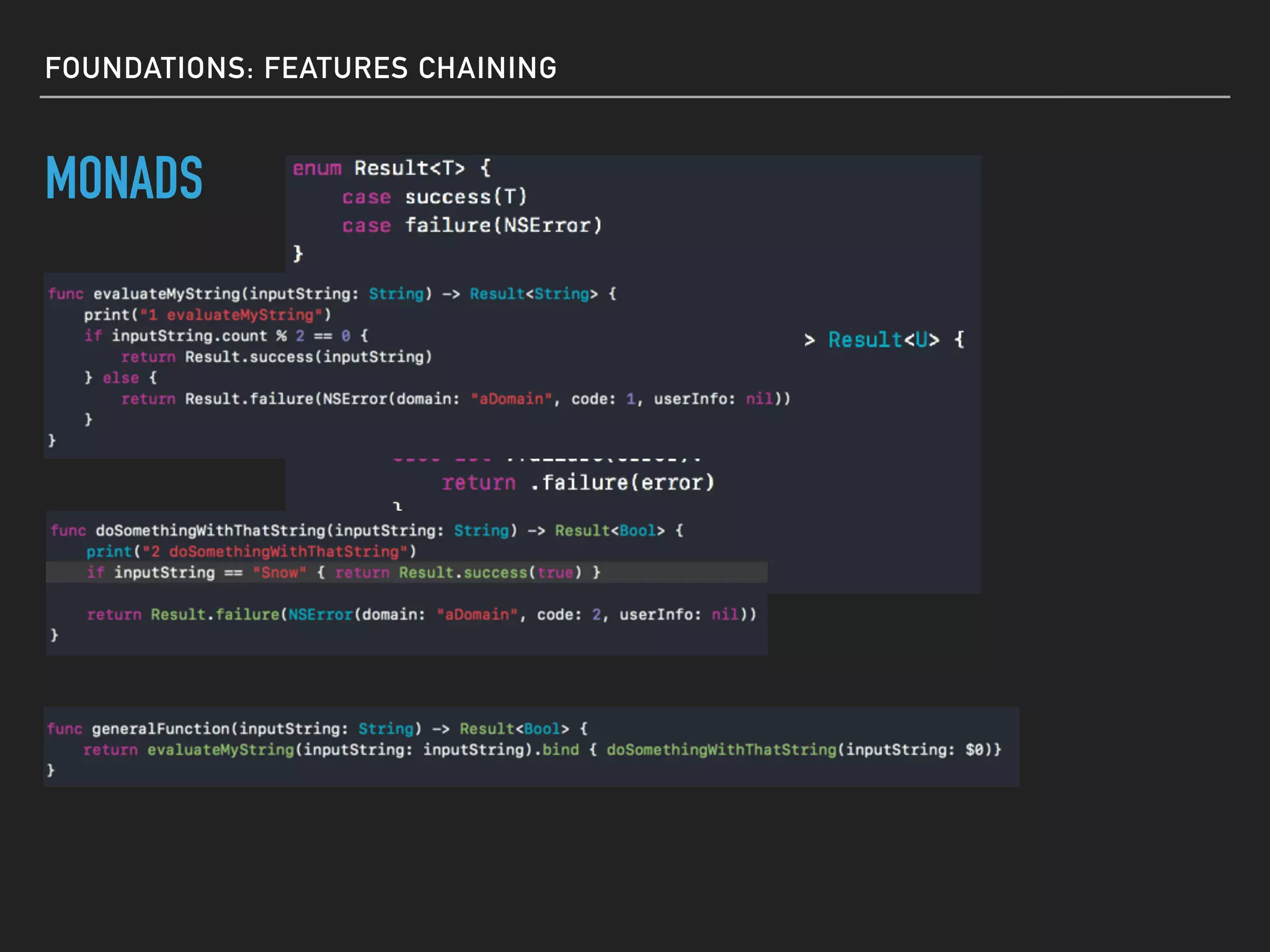Click the else keyword in evaluateMyString
This screenshot has width=1270, height=952.
[120, 378]
